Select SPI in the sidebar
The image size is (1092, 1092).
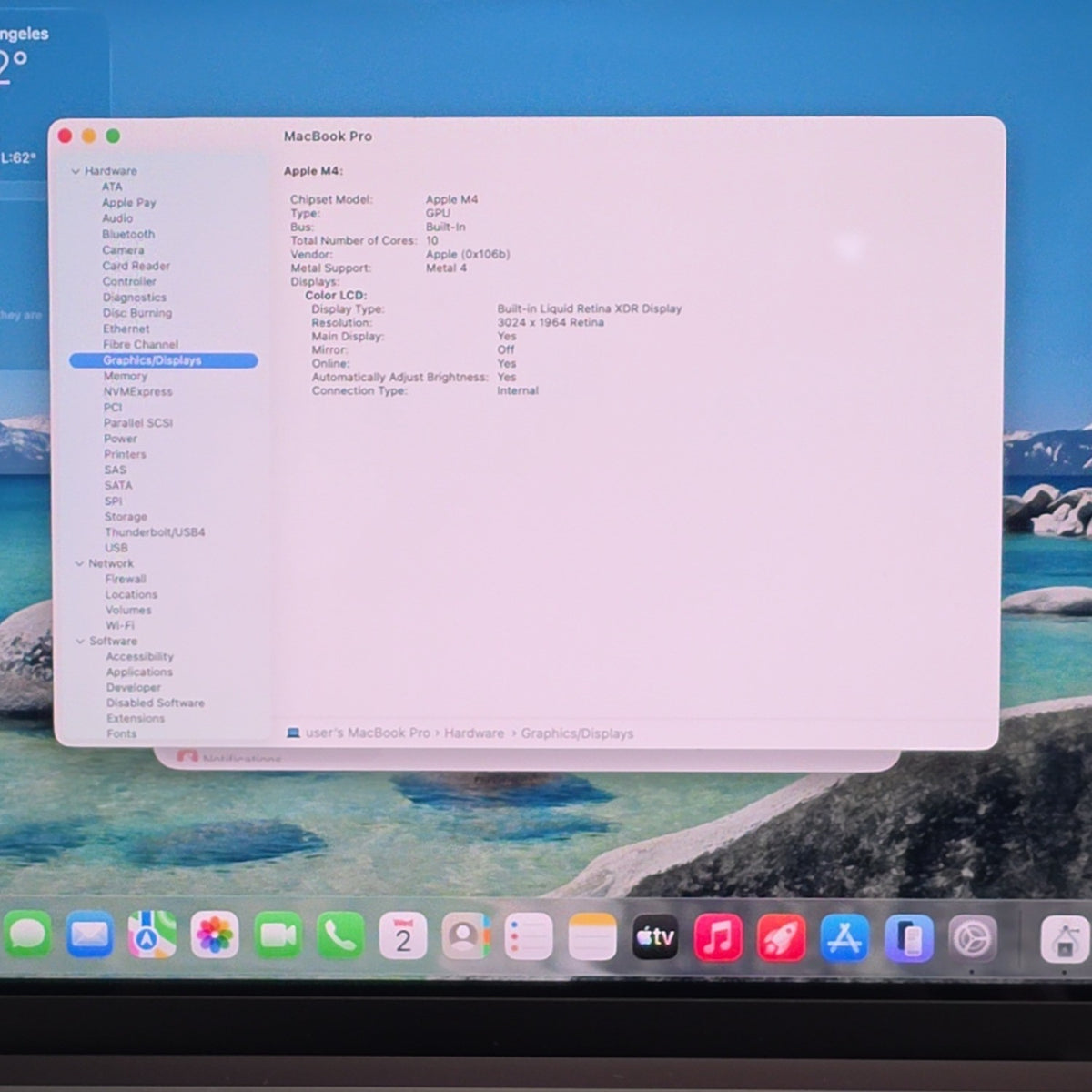click(113, 501)
